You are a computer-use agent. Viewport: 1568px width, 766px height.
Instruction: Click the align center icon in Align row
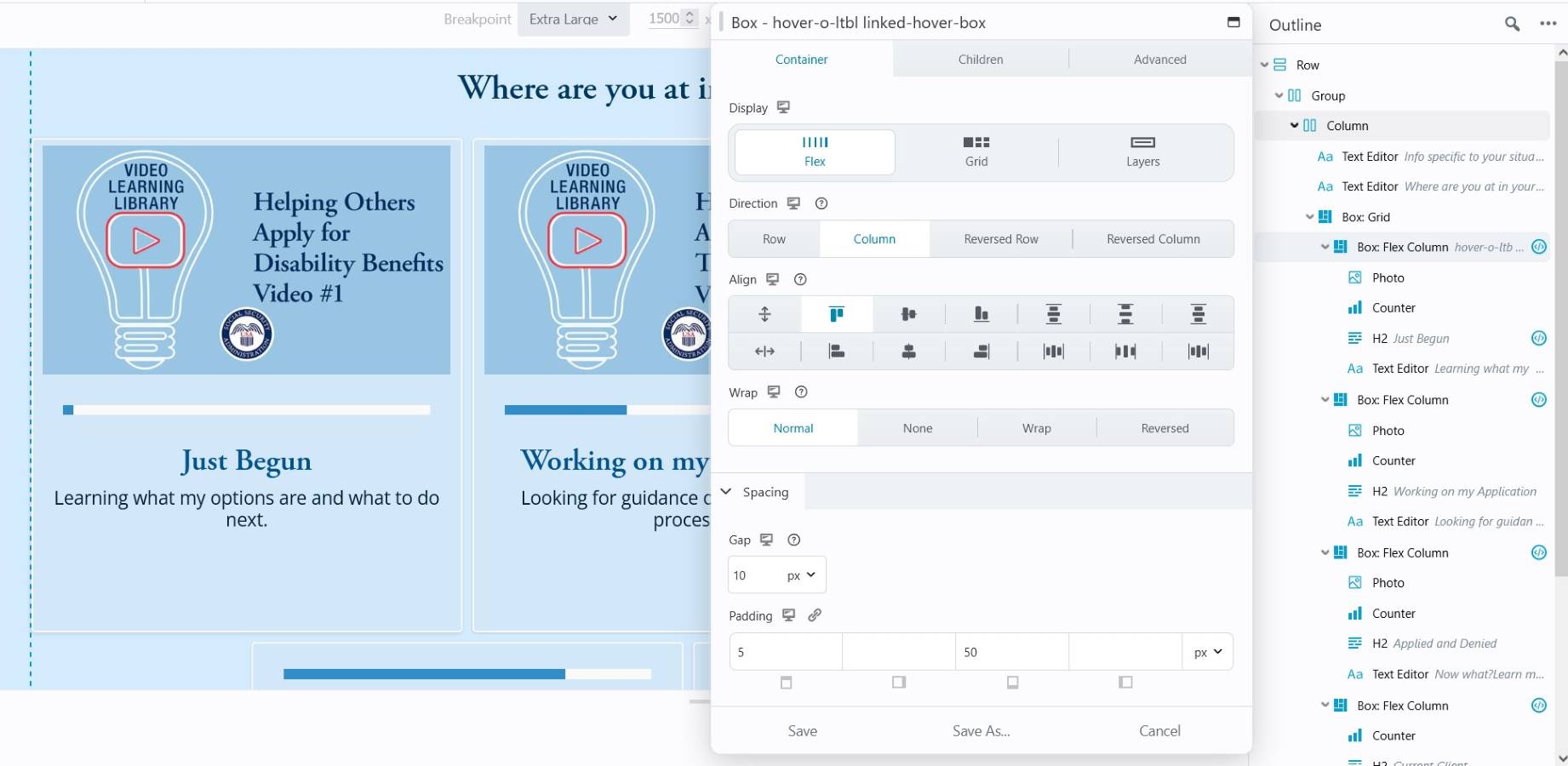pos(908,314)
